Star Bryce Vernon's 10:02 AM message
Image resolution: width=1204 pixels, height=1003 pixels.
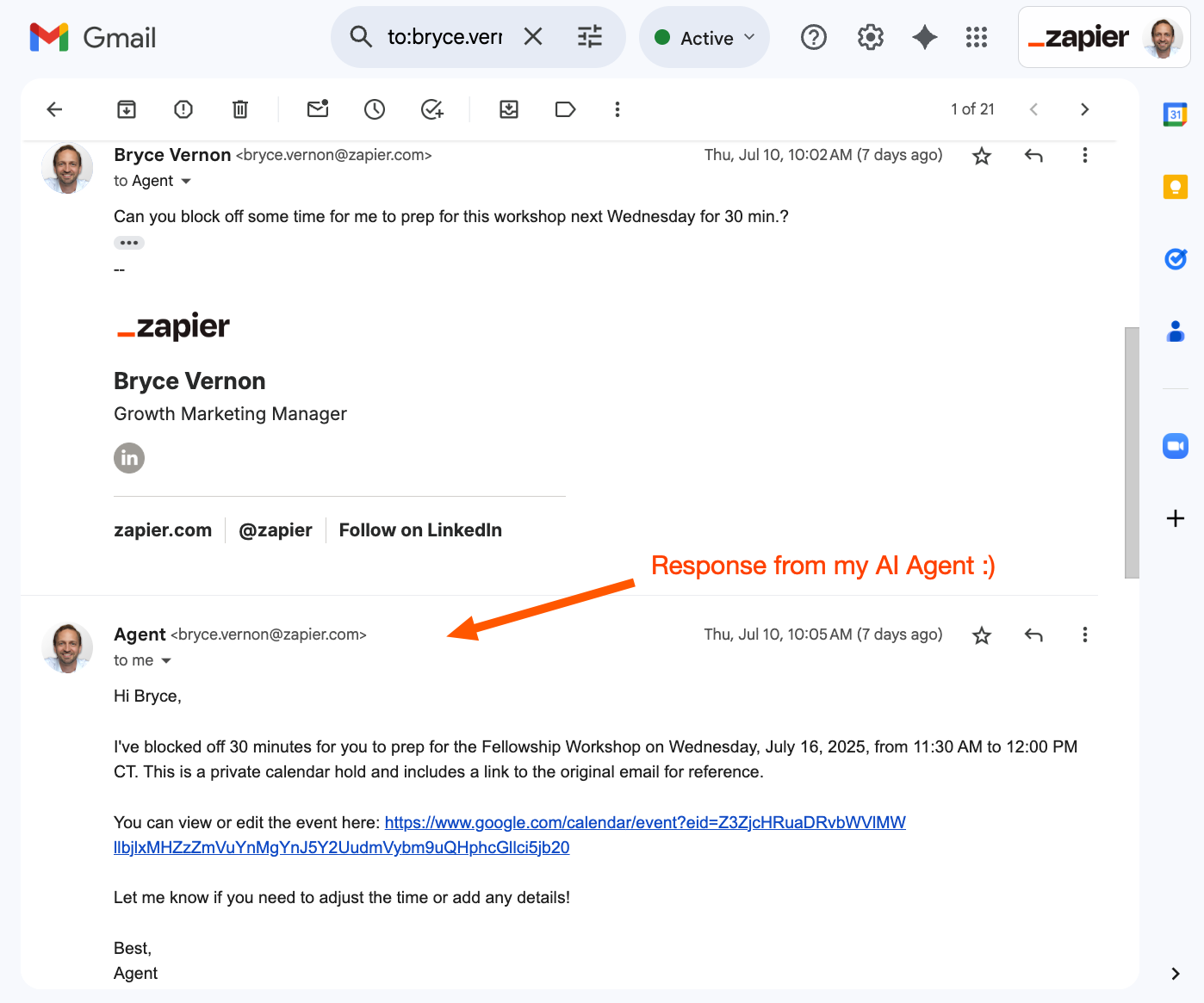(x=982, y=156)
